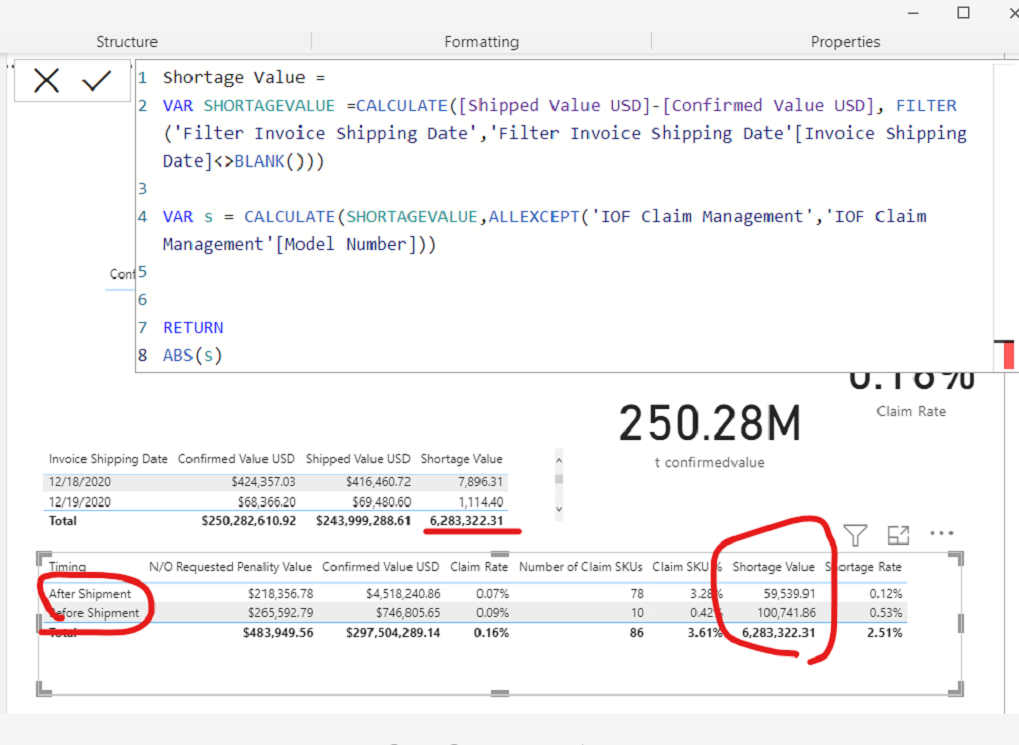This screenshot has height=745, width=1019.
Task: Click the $218,356.78 penalty value cell
Action: coord(280,594)
